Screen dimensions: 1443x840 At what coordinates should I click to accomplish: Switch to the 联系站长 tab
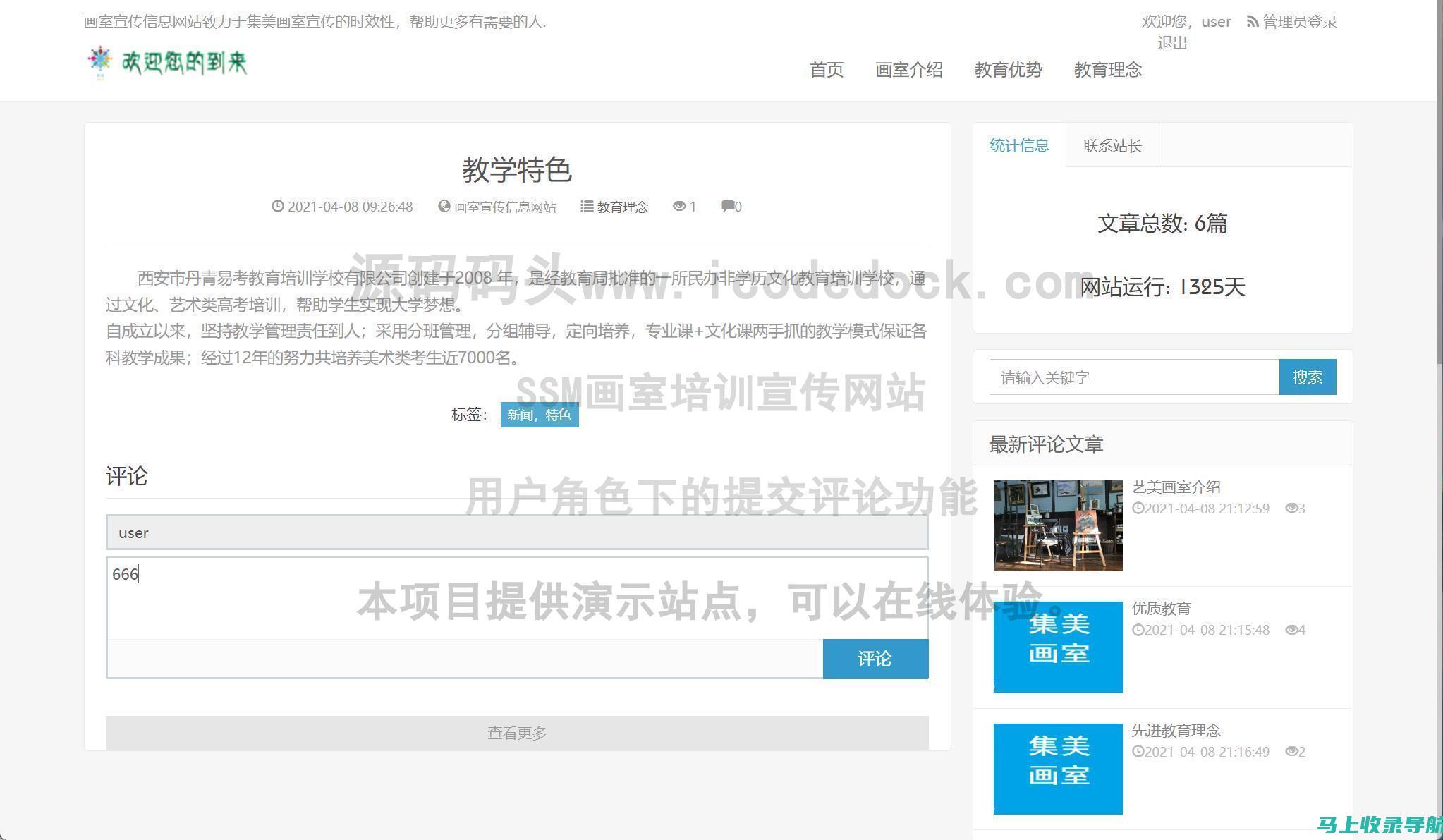coord(1112,145)
